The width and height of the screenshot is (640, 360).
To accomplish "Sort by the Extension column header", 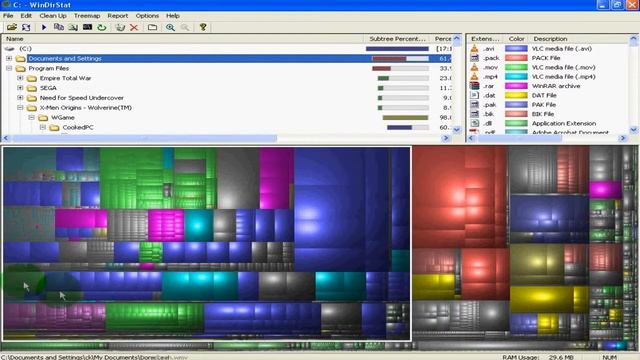I will [x=485, y=39].
